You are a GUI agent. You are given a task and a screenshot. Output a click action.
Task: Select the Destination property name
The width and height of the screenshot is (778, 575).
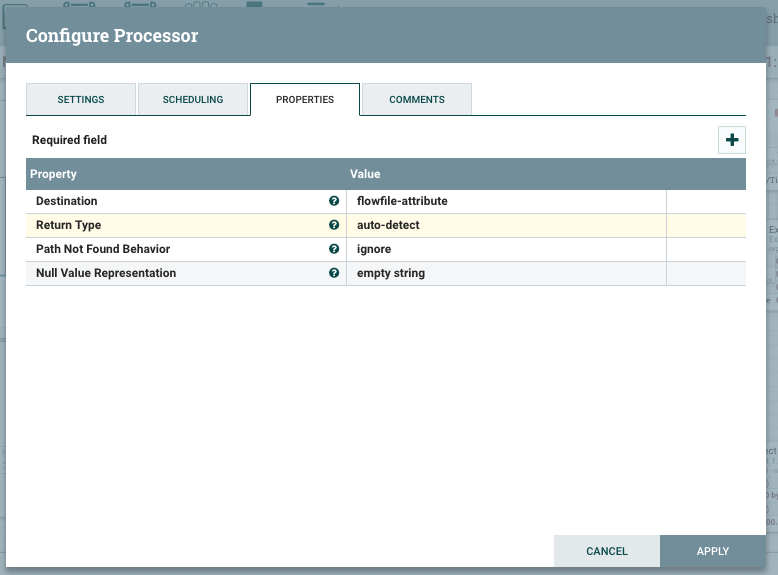tap(67, 201)
